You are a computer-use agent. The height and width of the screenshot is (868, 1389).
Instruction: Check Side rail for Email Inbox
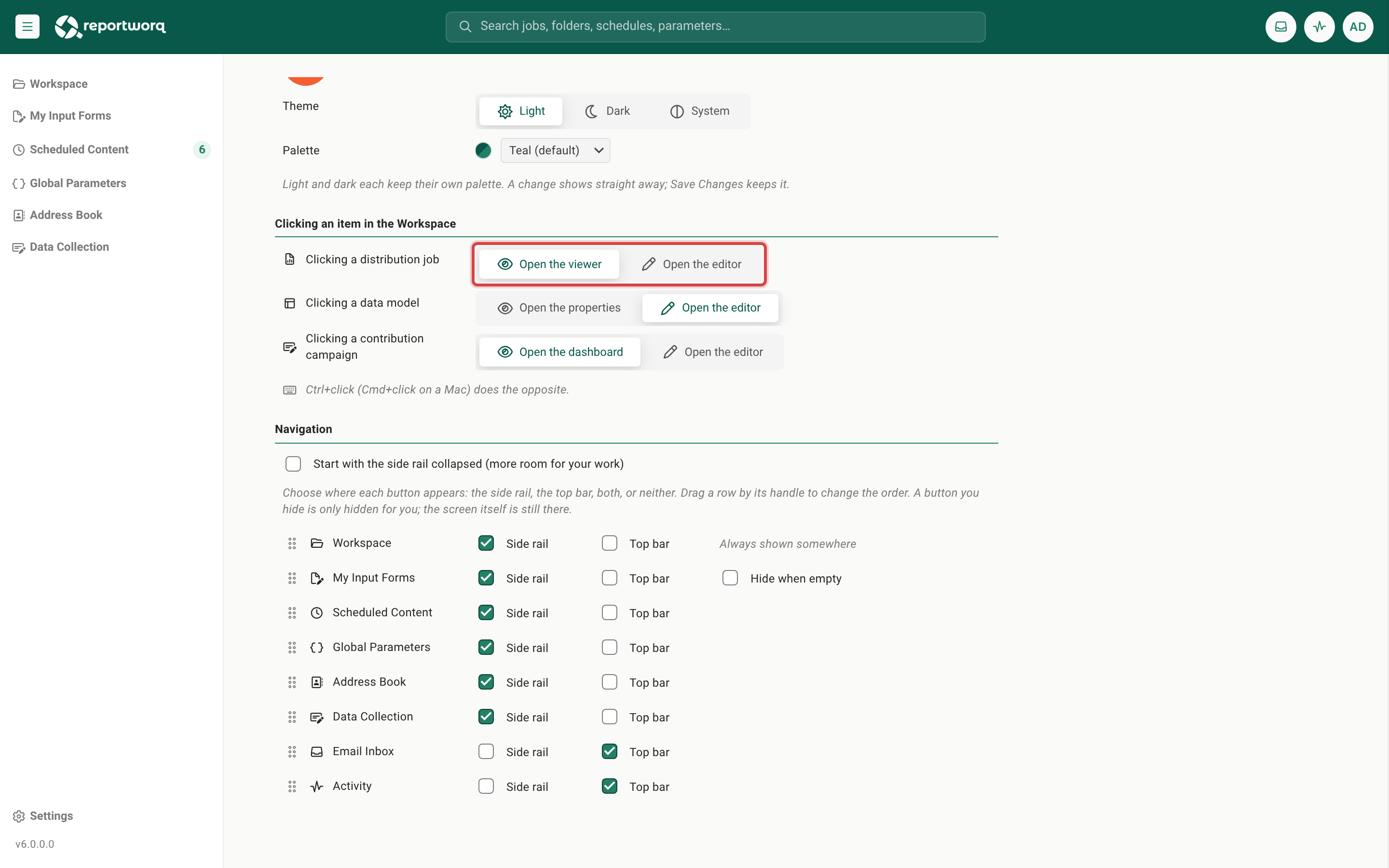click(x=486, y=751)
